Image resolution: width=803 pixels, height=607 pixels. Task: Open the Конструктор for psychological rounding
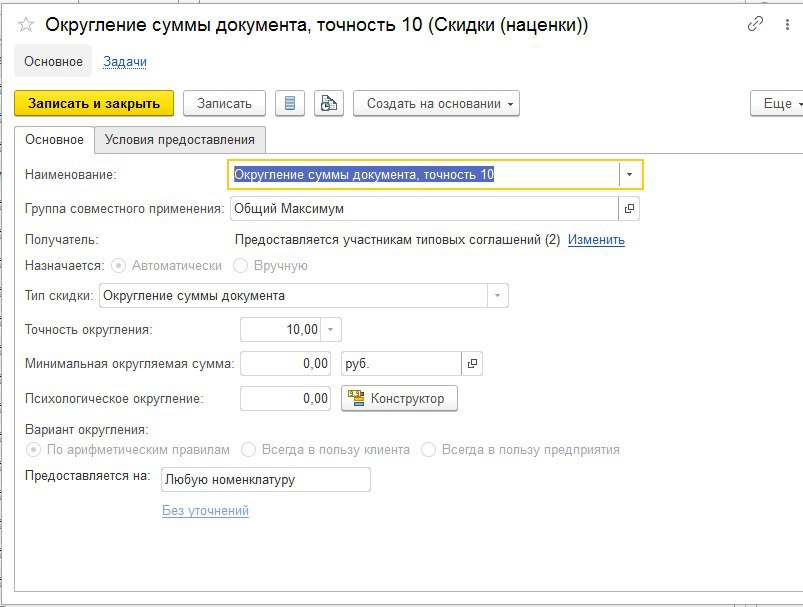[x=399, y=399]
